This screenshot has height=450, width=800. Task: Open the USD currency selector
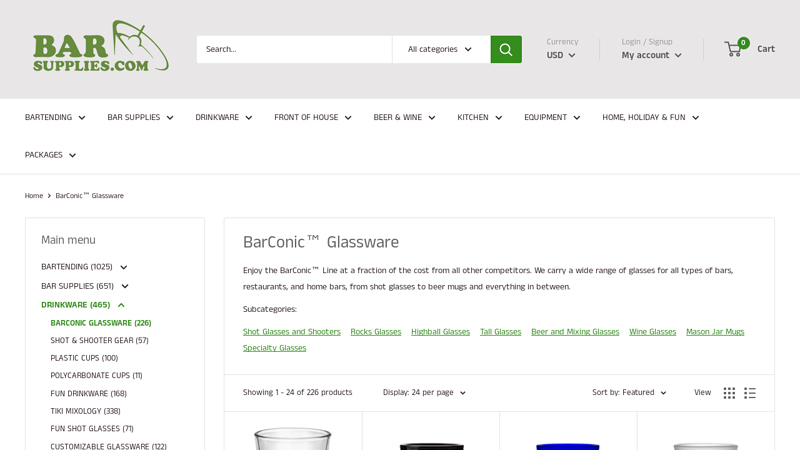pos(561,55)
